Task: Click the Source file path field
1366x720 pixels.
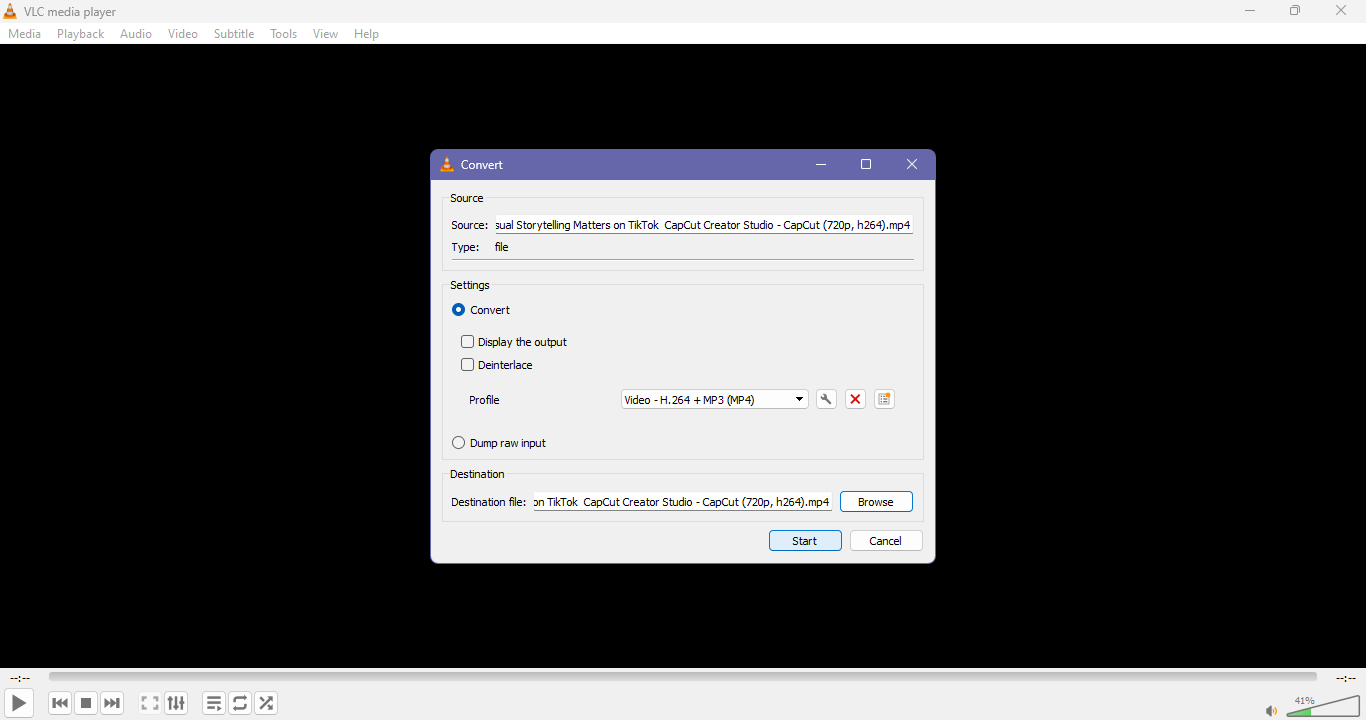Action: tap(704, 225)
